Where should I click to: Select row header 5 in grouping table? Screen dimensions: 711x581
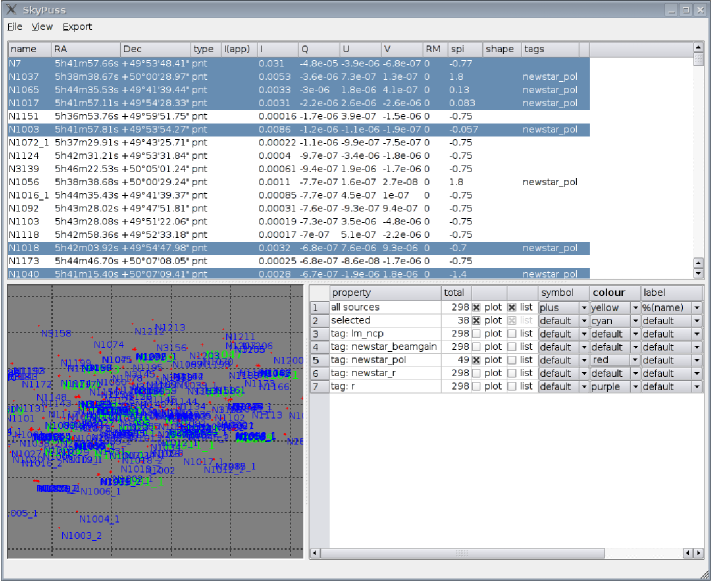click(x=317, y=360)
